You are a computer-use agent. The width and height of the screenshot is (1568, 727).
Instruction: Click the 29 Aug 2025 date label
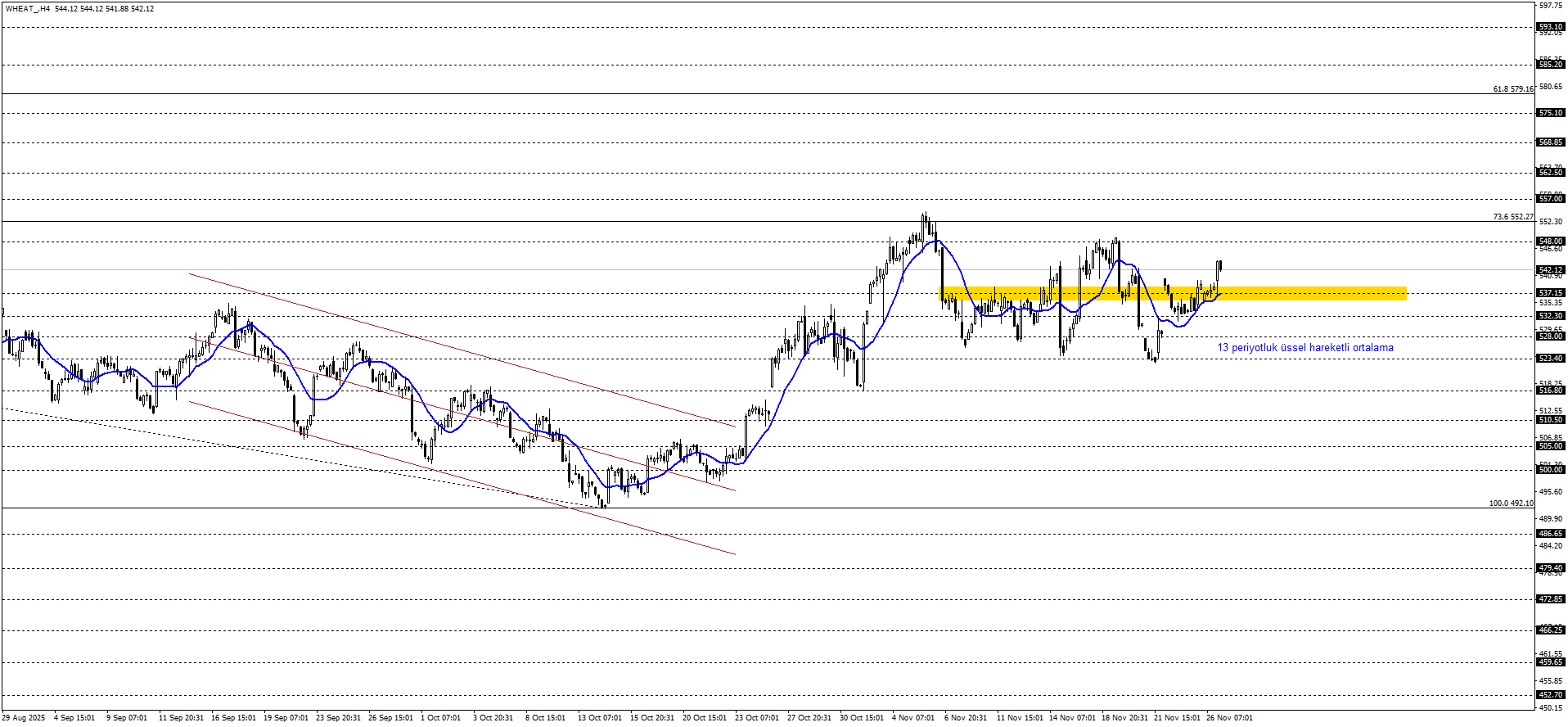pos(24,718)
